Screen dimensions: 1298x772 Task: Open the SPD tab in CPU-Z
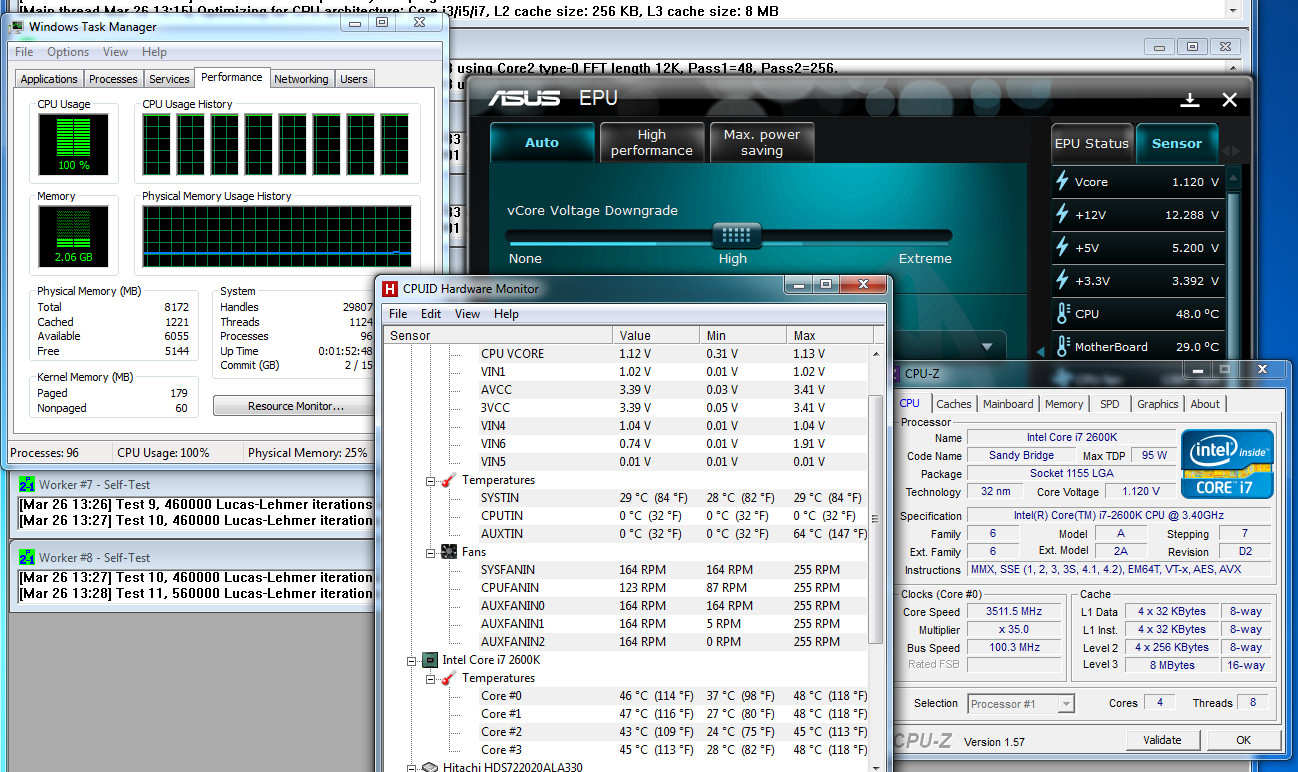coord(1109,404)
